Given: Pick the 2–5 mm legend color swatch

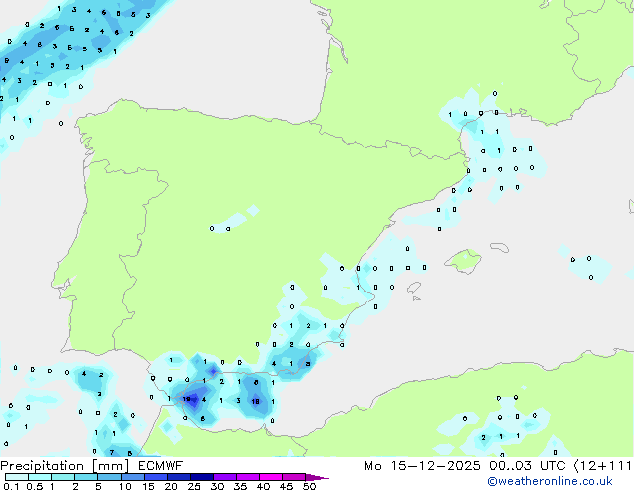Looking at the screenshot, I should (86, 477).
